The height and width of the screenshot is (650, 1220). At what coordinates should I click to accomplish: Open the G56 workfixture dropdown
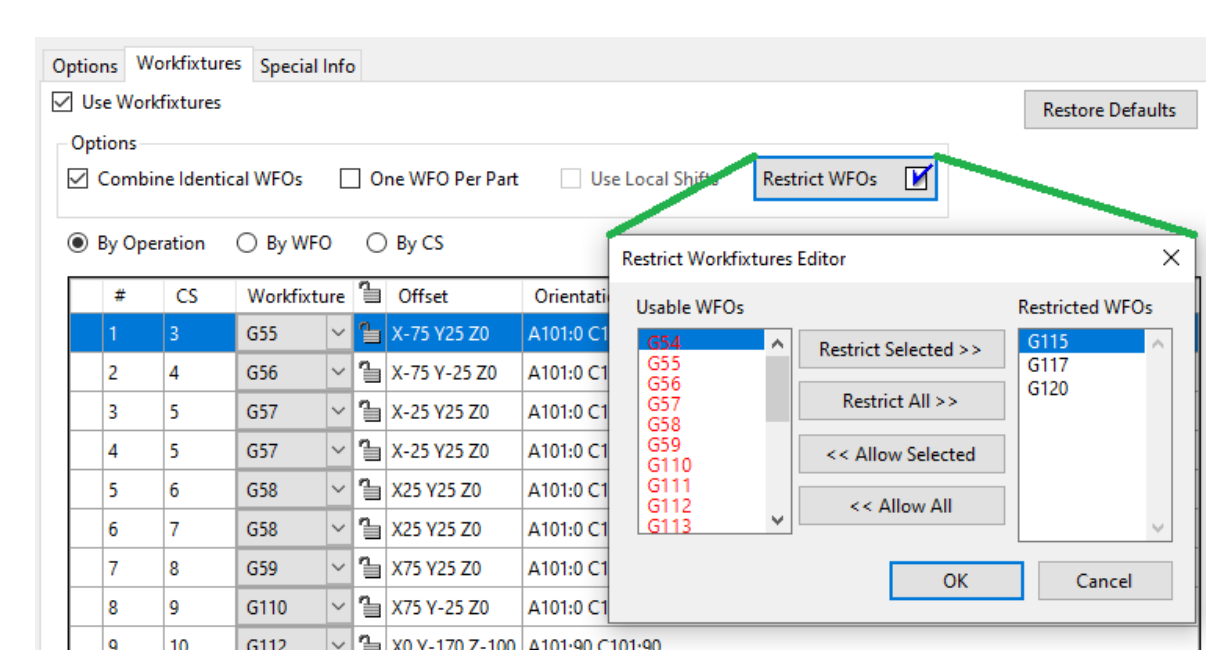(x=338, y=373)
